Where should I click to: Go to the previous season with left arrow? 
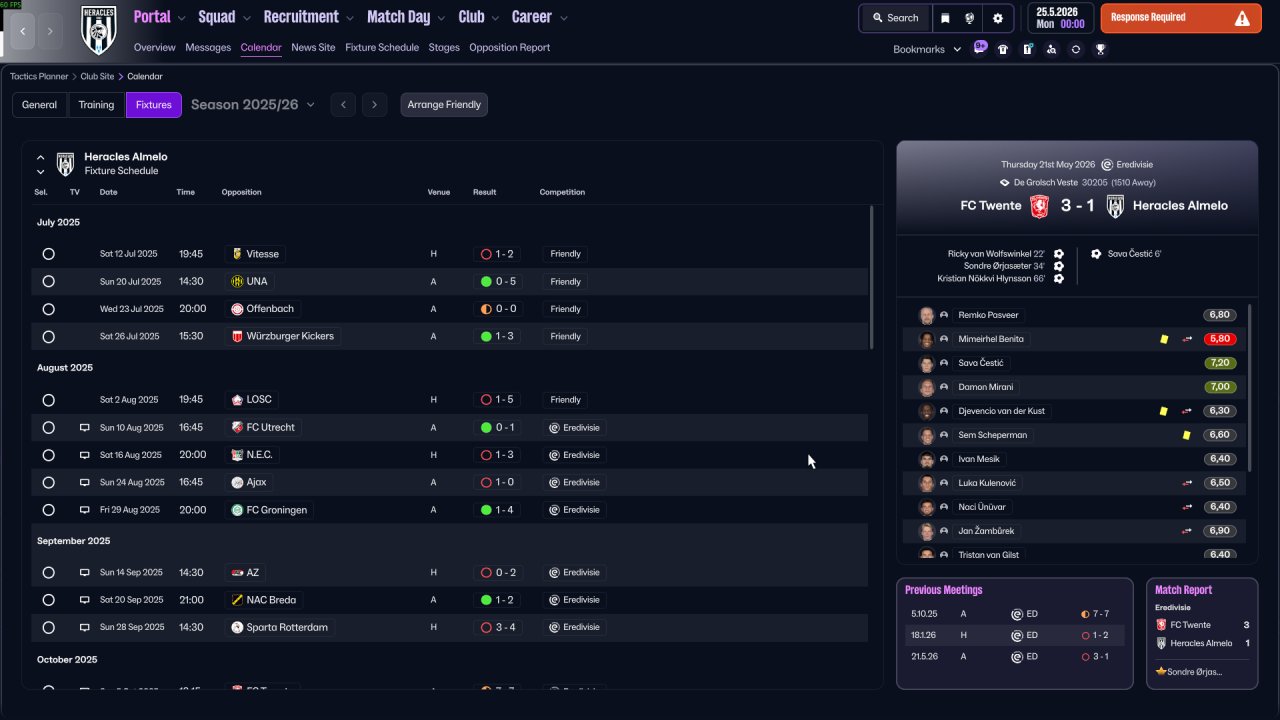pos(343,105)
